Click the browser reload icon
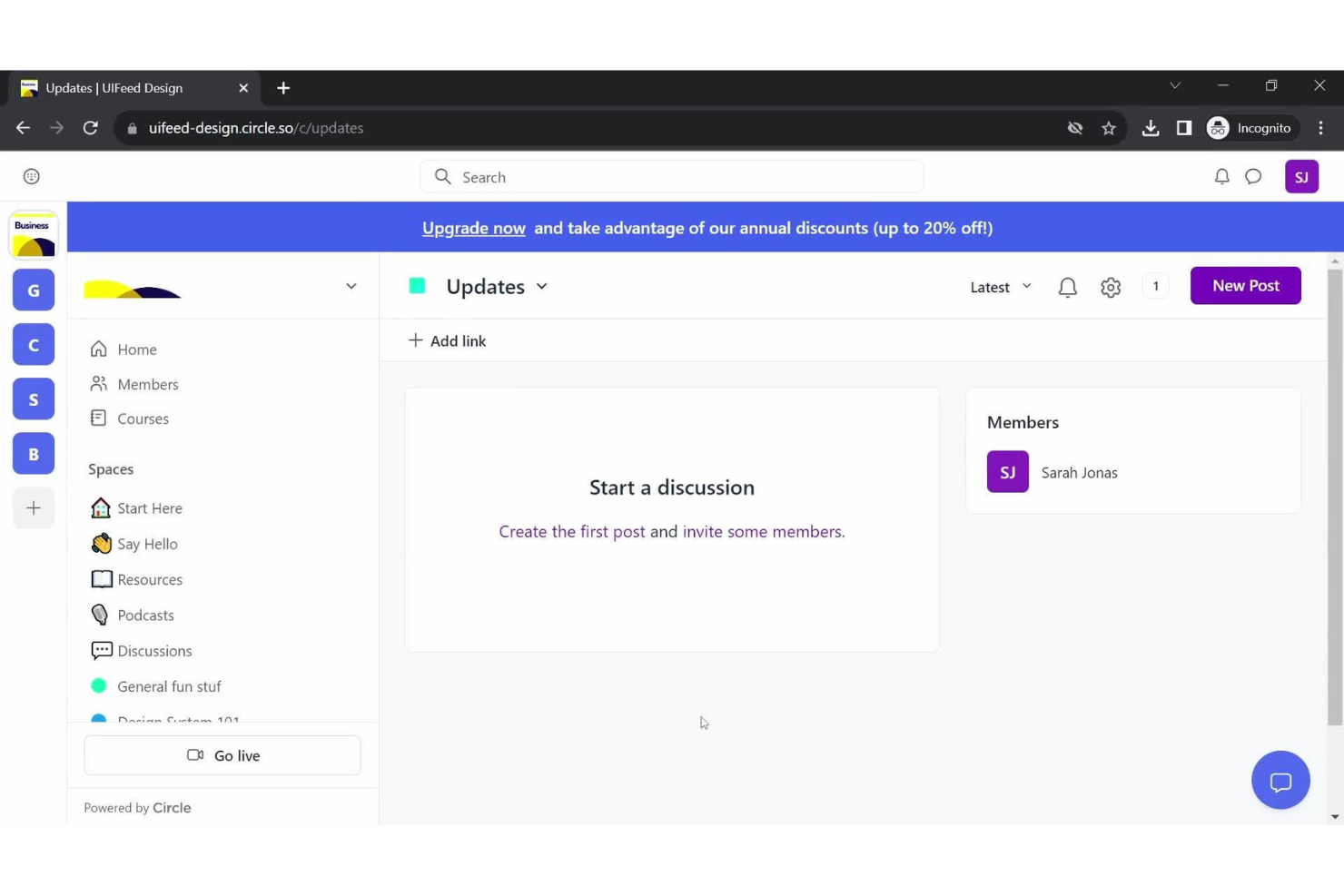1344x896 pixels. click(90, 128)
